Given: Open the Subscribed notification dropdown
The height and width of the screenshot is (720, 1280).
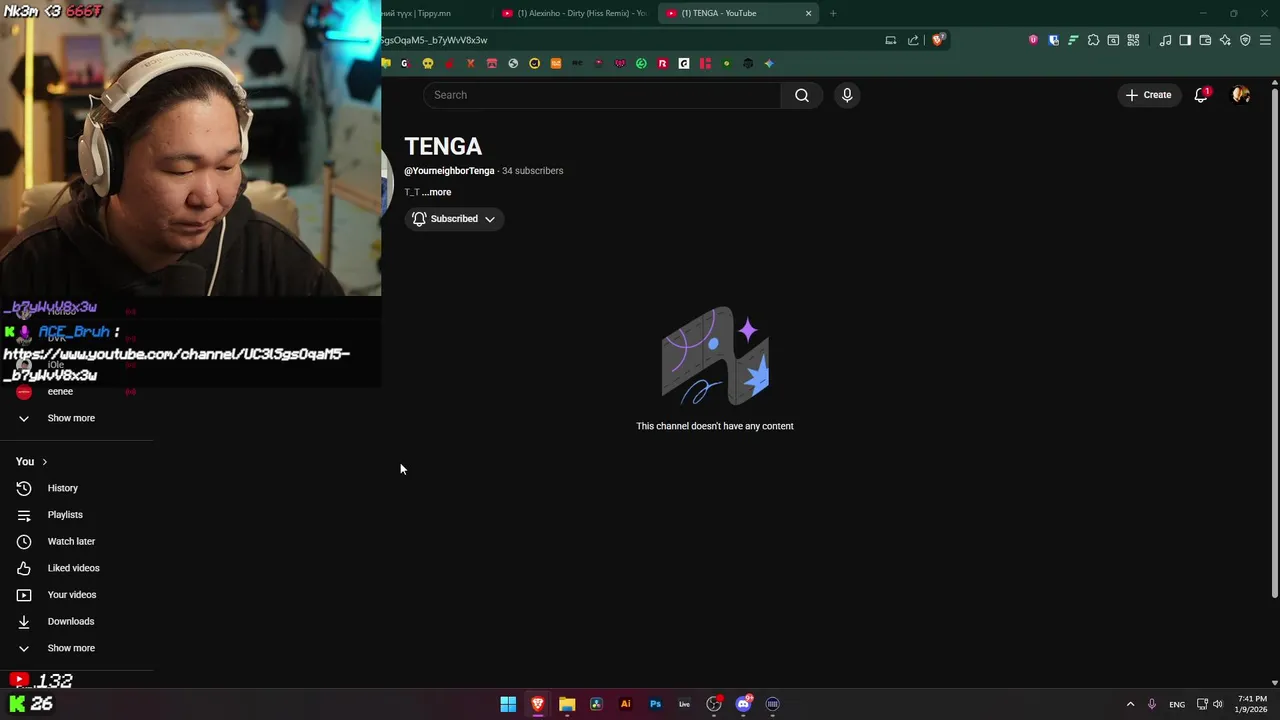Looking at the screenshot, I should pyautogui.click(x=454, y=219).
